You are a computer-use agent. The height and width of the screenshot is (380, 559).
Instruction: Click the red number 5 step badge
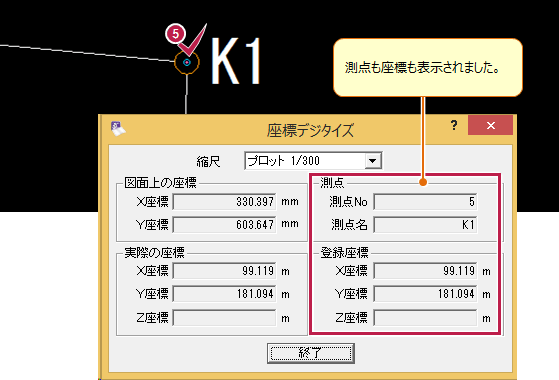click(175, 34)
